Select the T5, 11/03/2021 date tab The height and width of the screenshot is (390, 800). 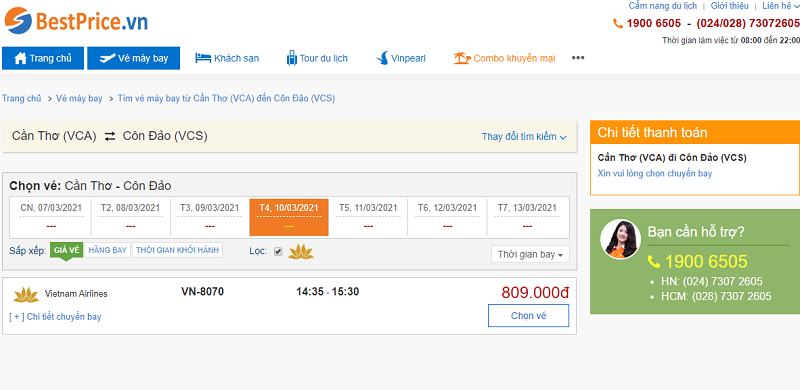pos(368,217)
